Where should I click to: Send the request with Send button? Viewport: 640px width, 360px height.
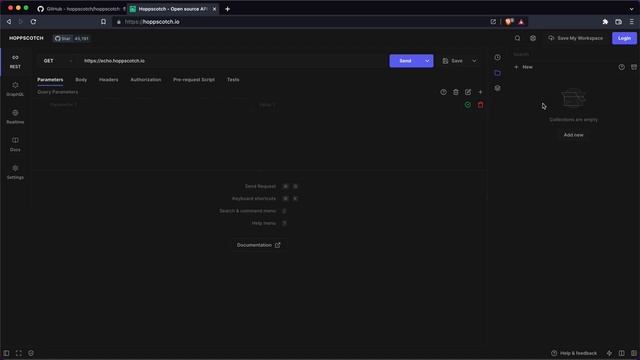405,61
